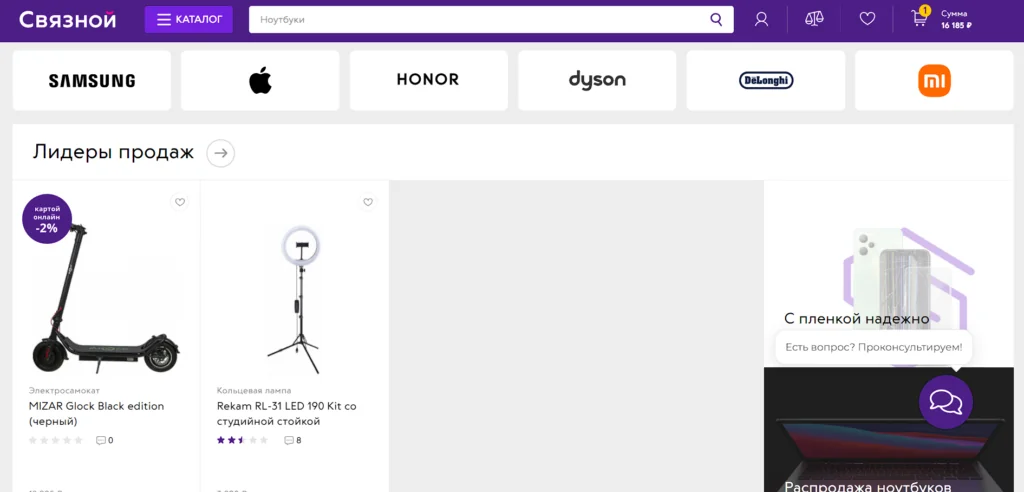The width and height of the screenshot is (1024, 492).
Task: Open the Dyson brand tile
Action: 597,81
